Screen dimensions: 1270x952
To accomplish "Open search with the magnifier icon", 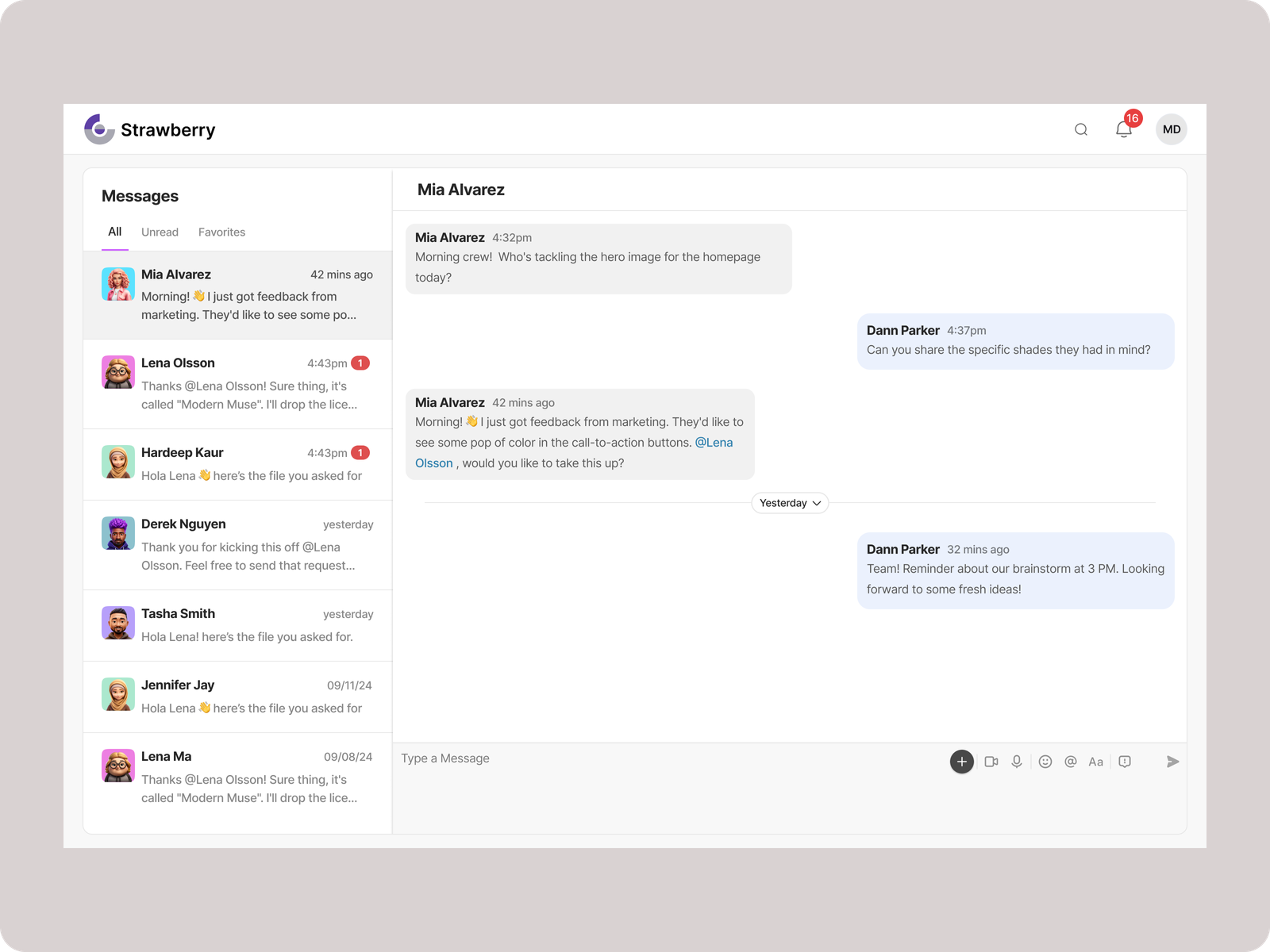I will 1080,129.
